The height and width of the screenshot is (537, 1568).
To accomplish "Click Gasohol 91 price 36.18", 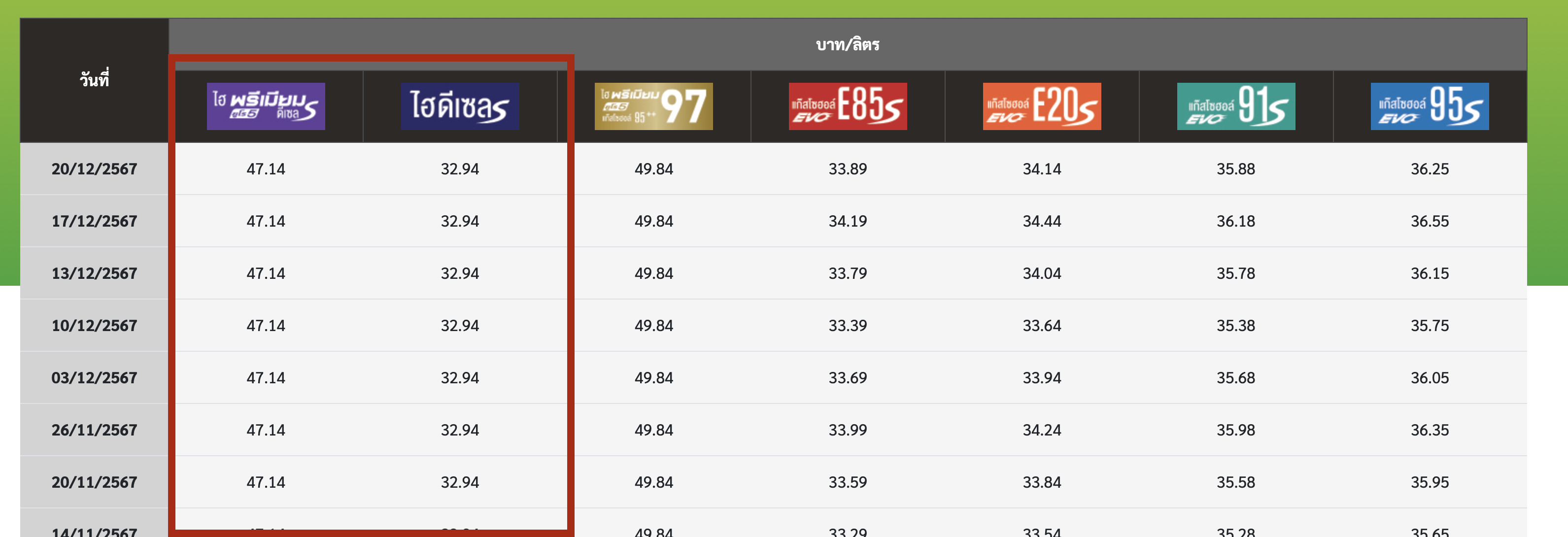I will pos(1236,221).
